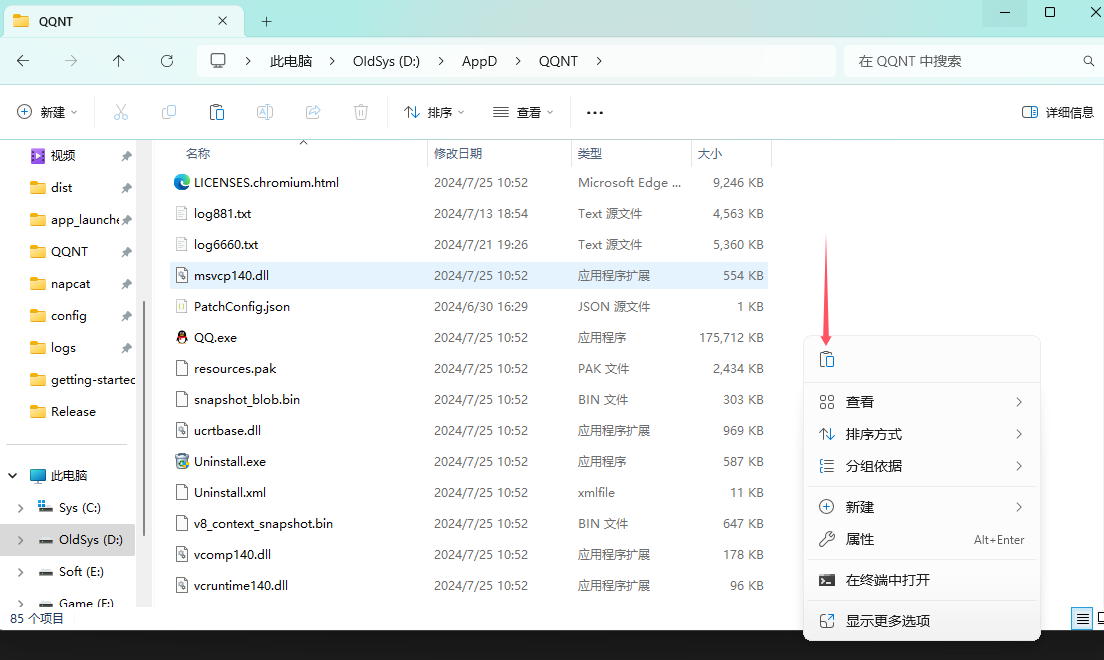The height and width of the screenshot is (660, 1104).
Task: Expand the 此电脑 tree node
Action: [x=13, y=476]
